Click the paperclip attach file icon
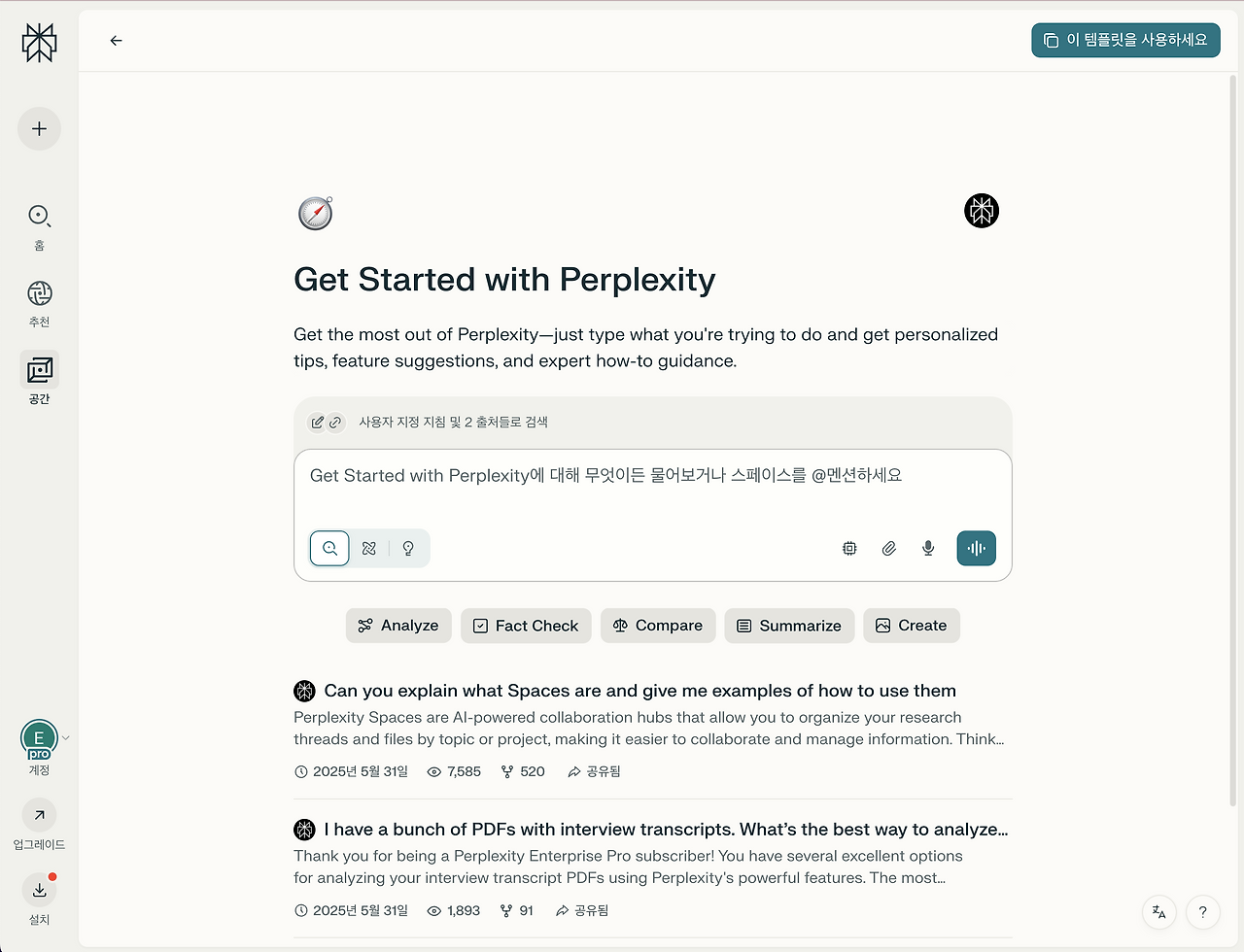The width and height of the screenshot is (1244, 952). 888,548
